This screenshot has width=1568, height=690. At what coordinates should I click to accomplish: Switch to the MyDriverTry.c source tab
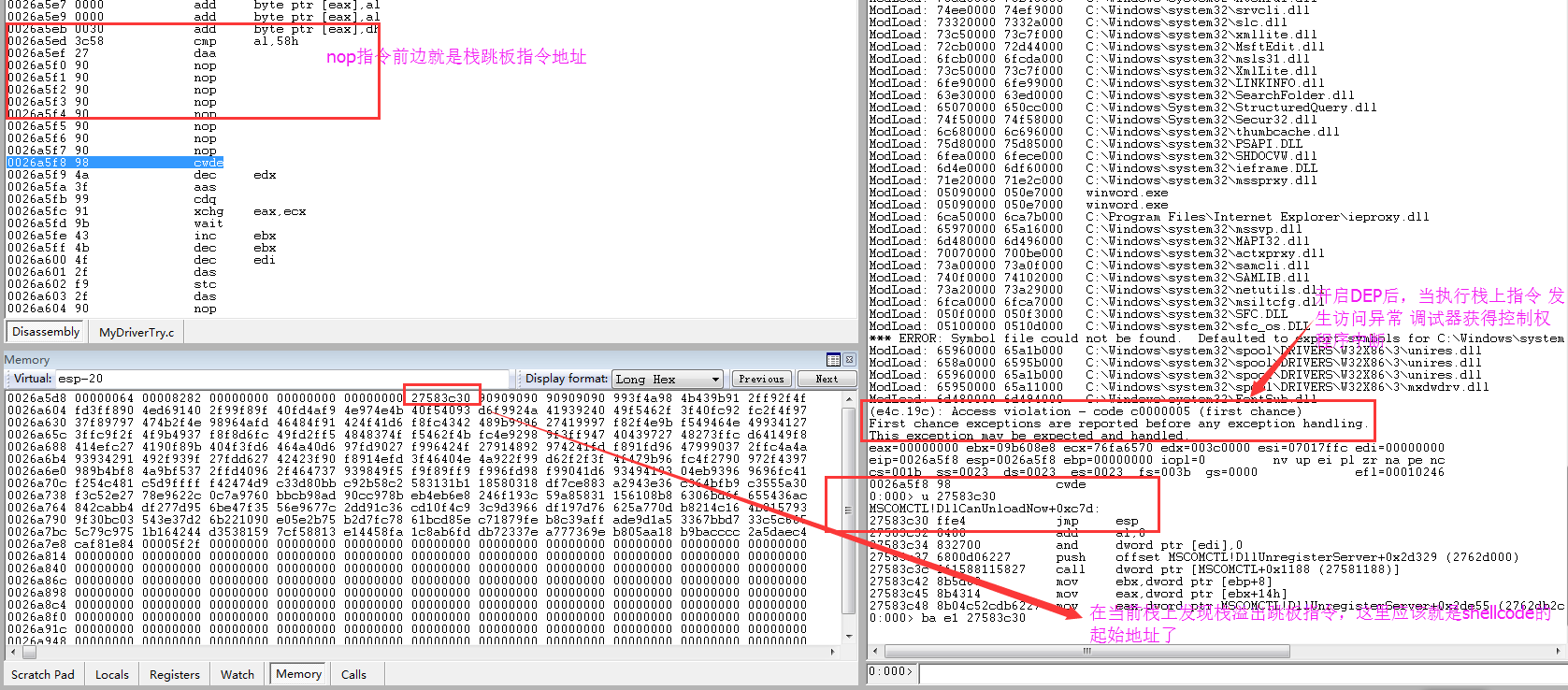click(x=137, y=332)
